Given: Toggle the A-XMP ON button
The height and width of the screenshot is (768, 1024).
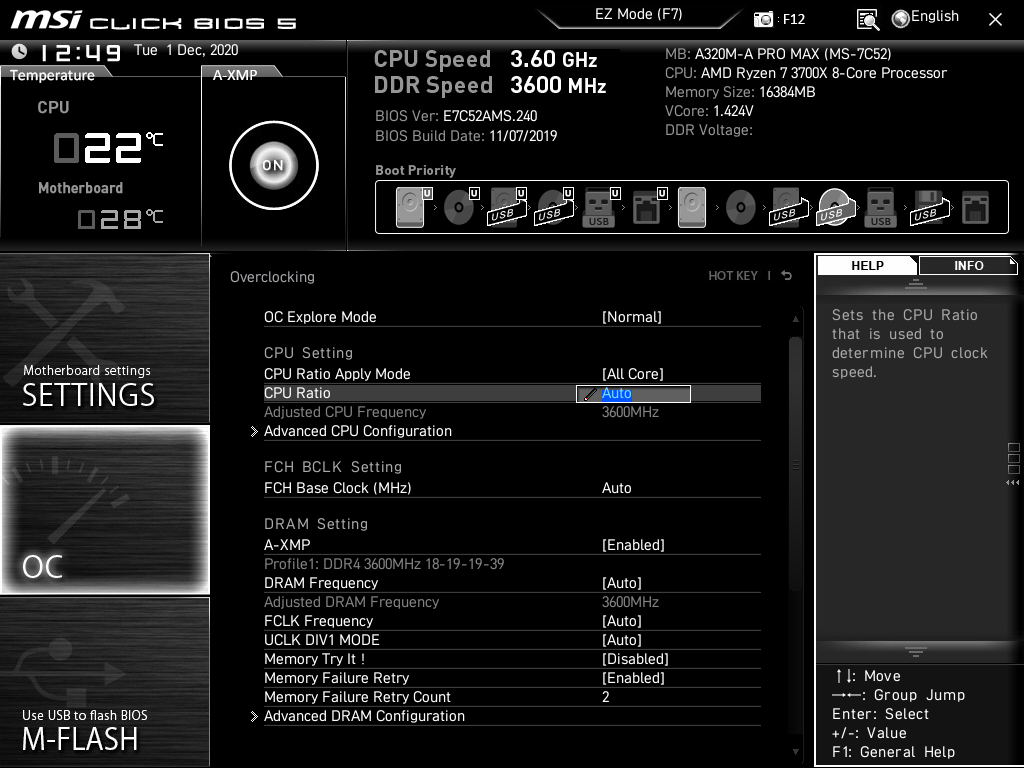Looking at the screenshot, I should [274, 165].
